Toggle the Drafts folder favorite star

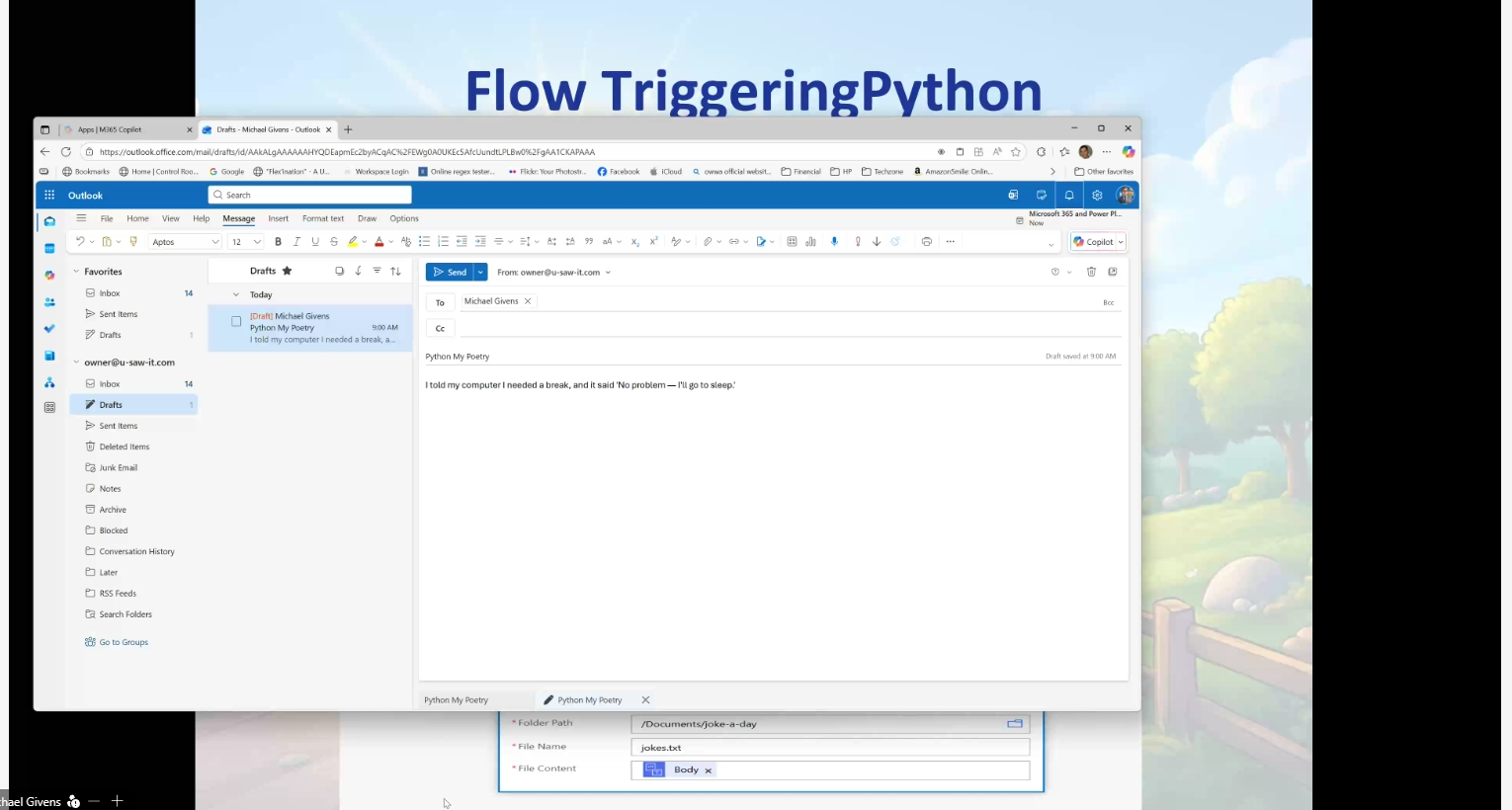tap(288, 271)
